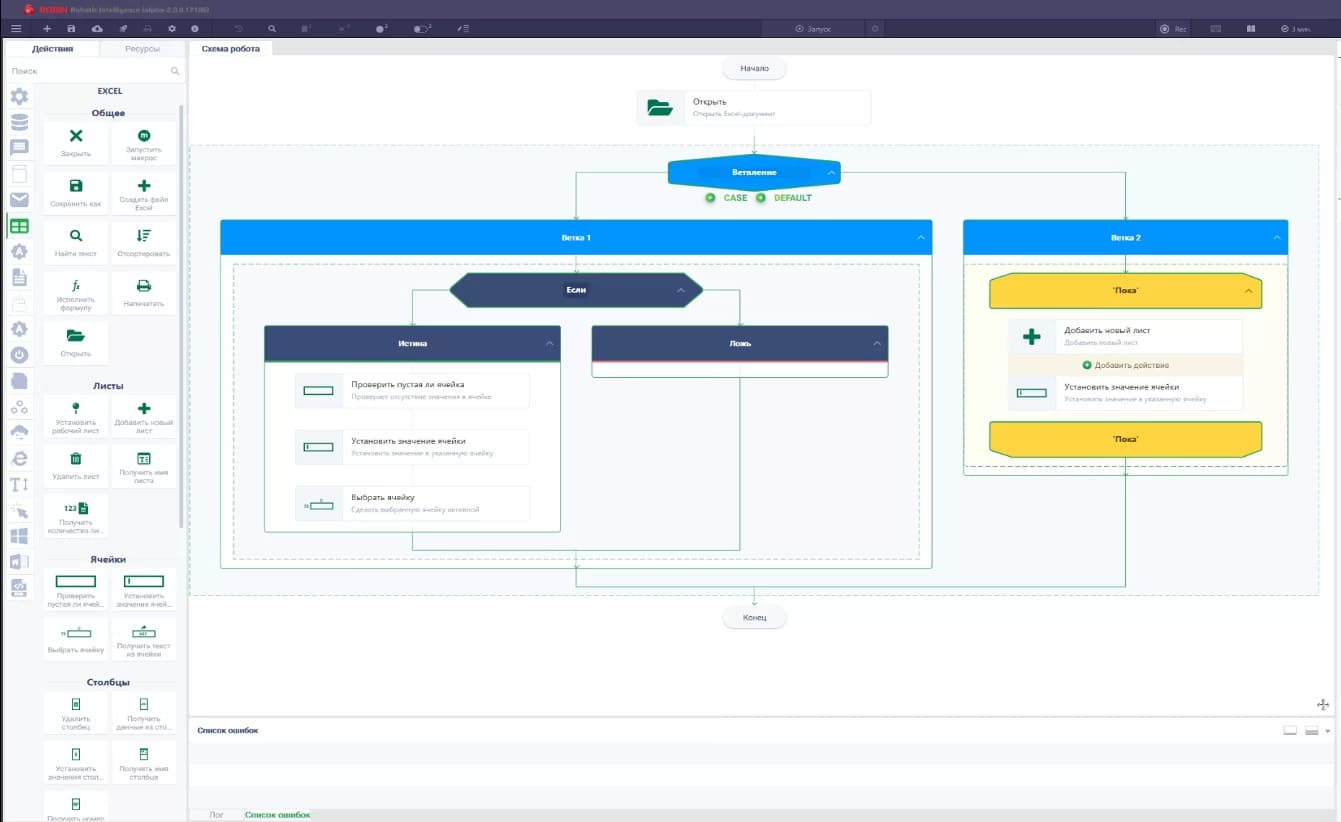The image size is (1341, 822).
Task: Collapse the 'Ветка 1' branch block
Action: (x=921, y=238)
